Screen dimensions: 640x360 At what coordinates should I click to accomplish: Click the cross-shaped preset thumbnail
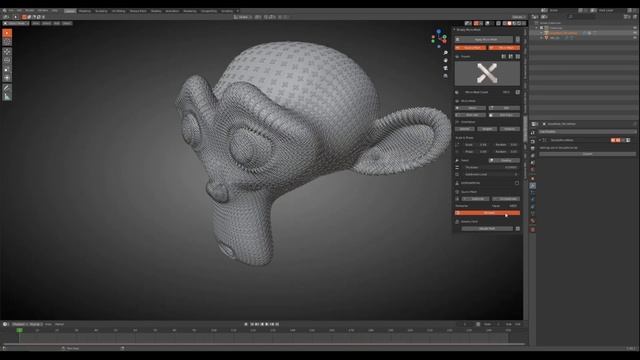point(487,73)
